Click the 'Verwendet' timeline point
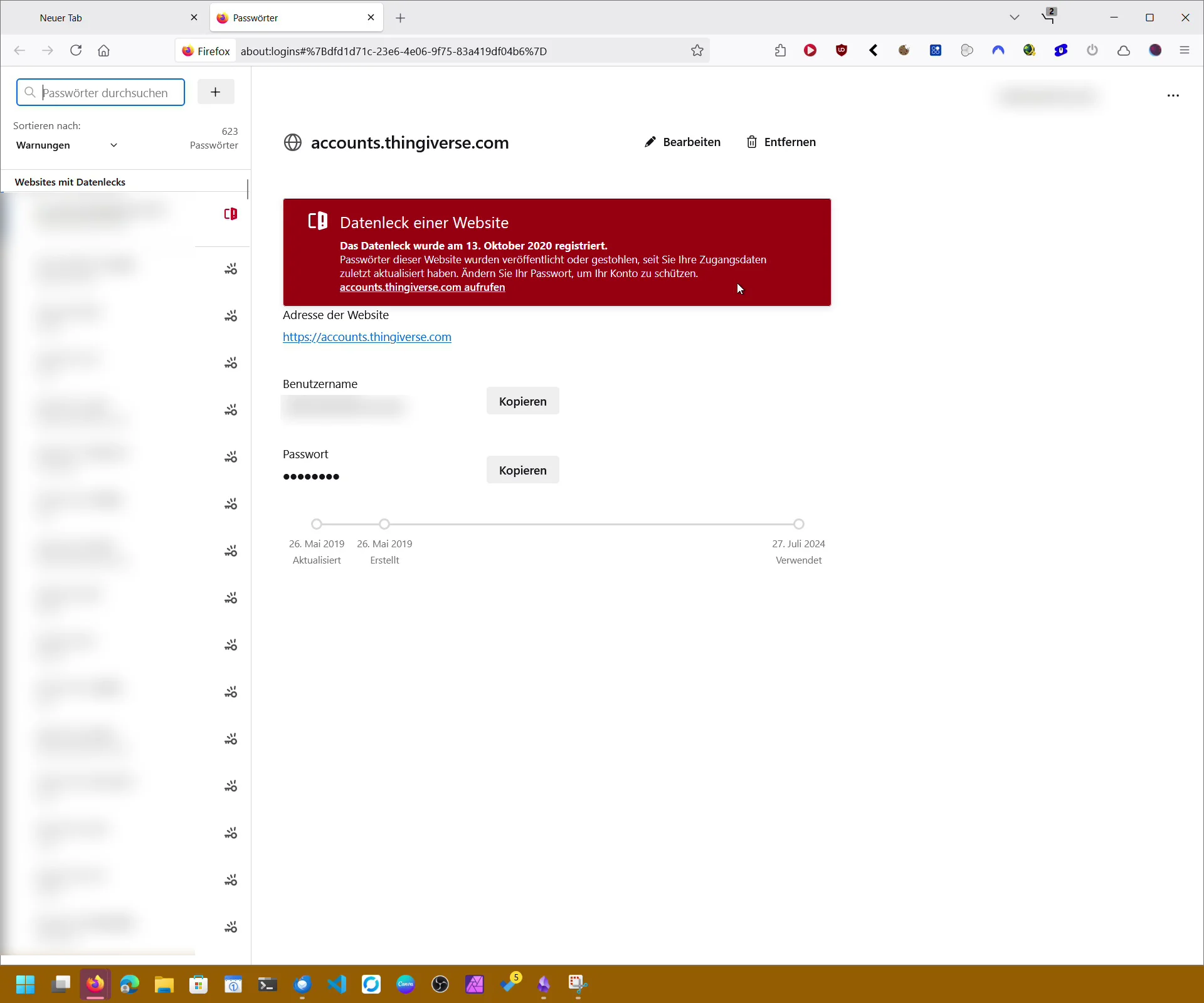 [x=798, y=524]
